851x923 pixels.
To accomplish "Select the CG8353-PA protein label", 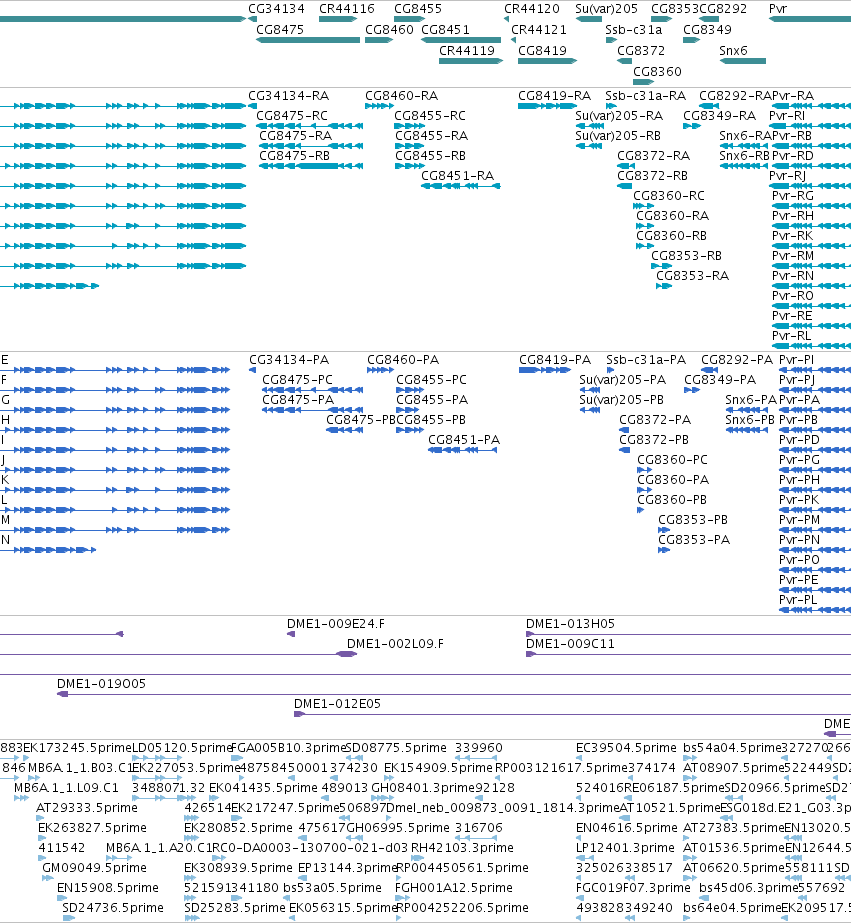I will click(694, 540).
